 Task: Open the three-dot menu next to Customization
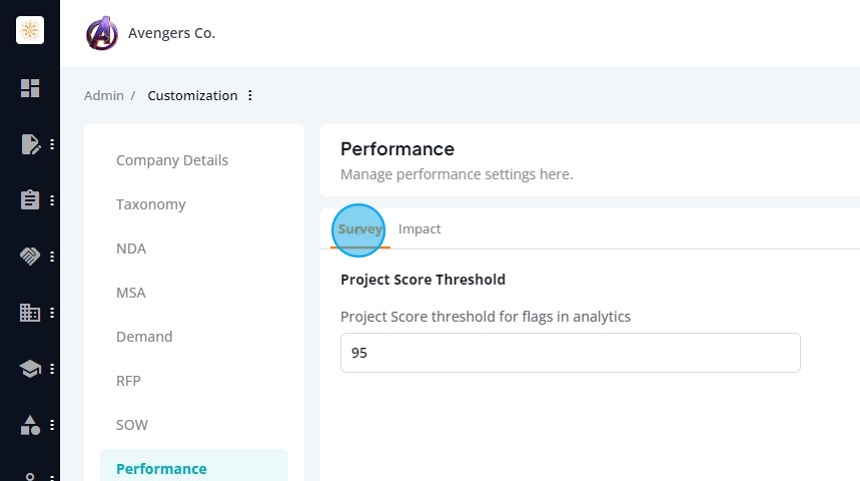coord(250,95)
